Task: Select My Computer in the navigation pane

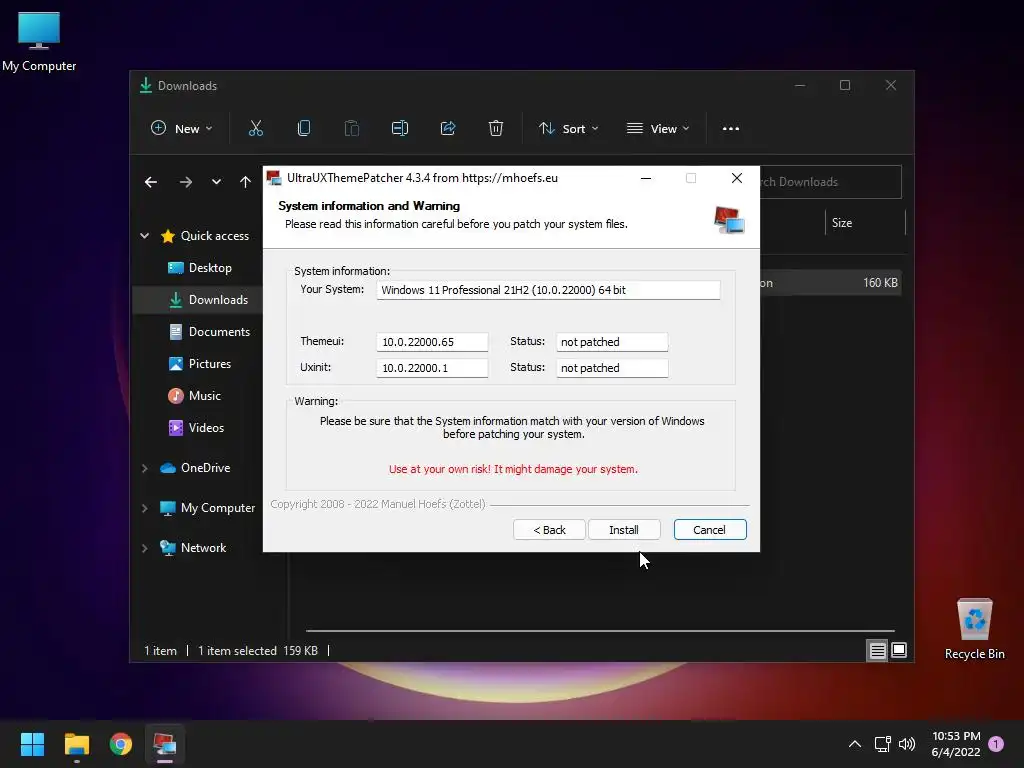Action: pos(208,507)
